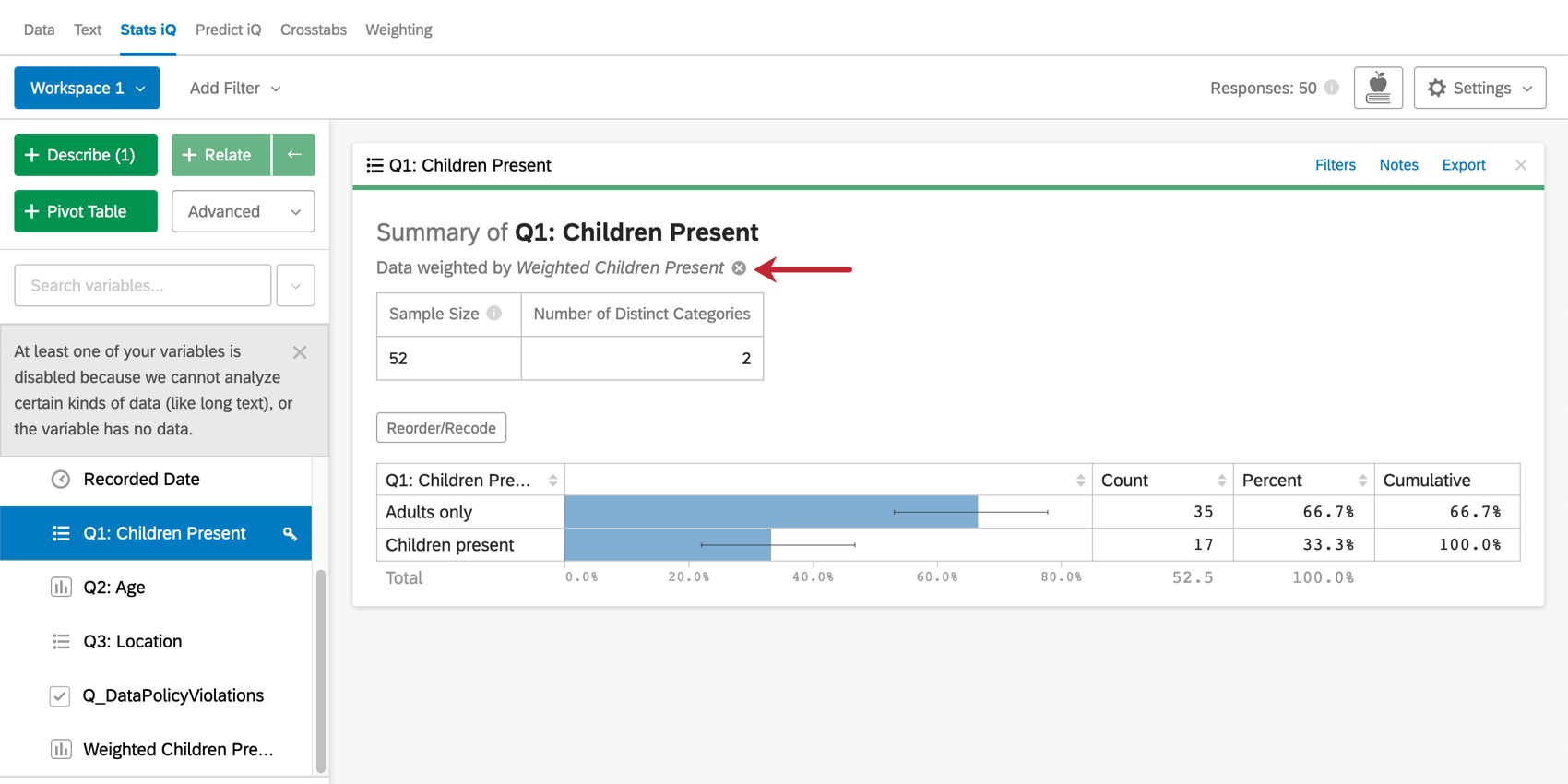Open the Advanced dropdown

[x=243, y=211]
